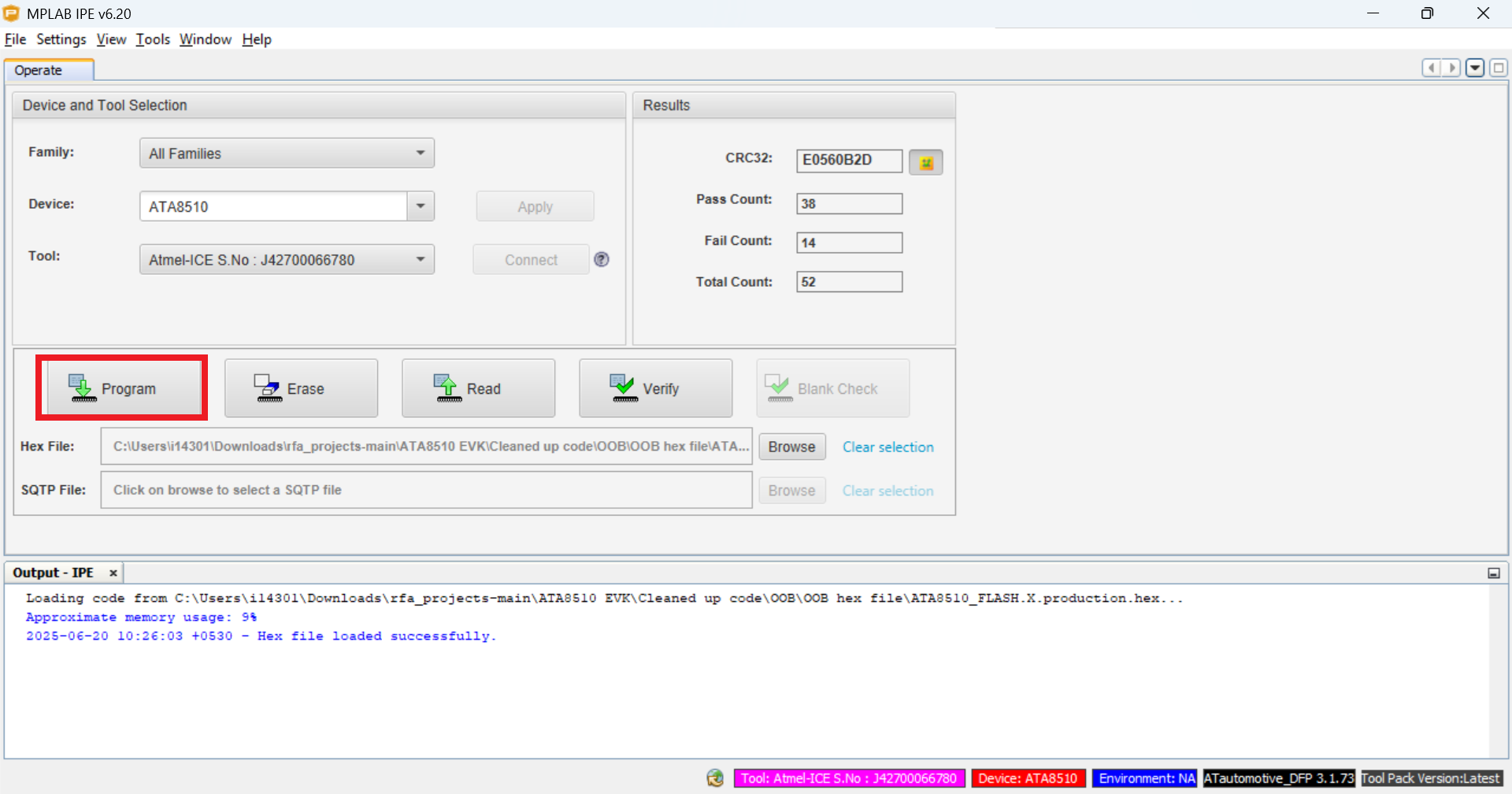This screenshot has width=1512, height=794.
Task: Open the tab list dropdown arrow
Action: [1475, 68]
